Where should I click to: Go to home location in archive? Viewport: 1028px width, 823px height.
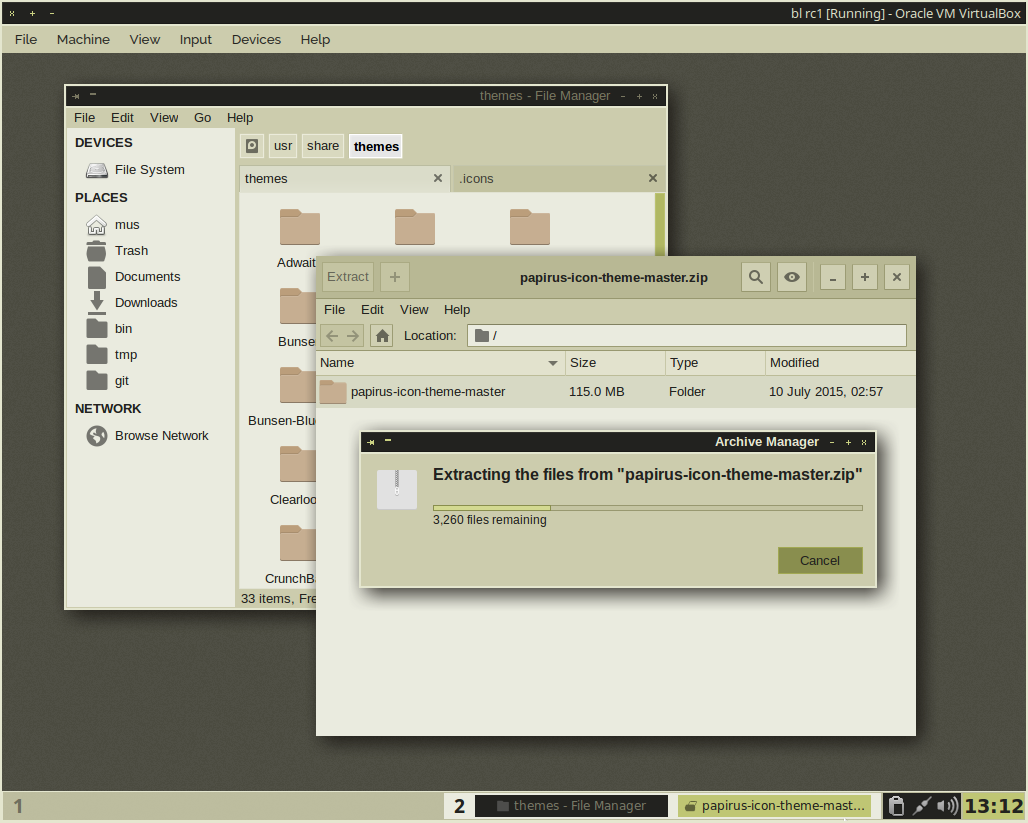[382, 336]
